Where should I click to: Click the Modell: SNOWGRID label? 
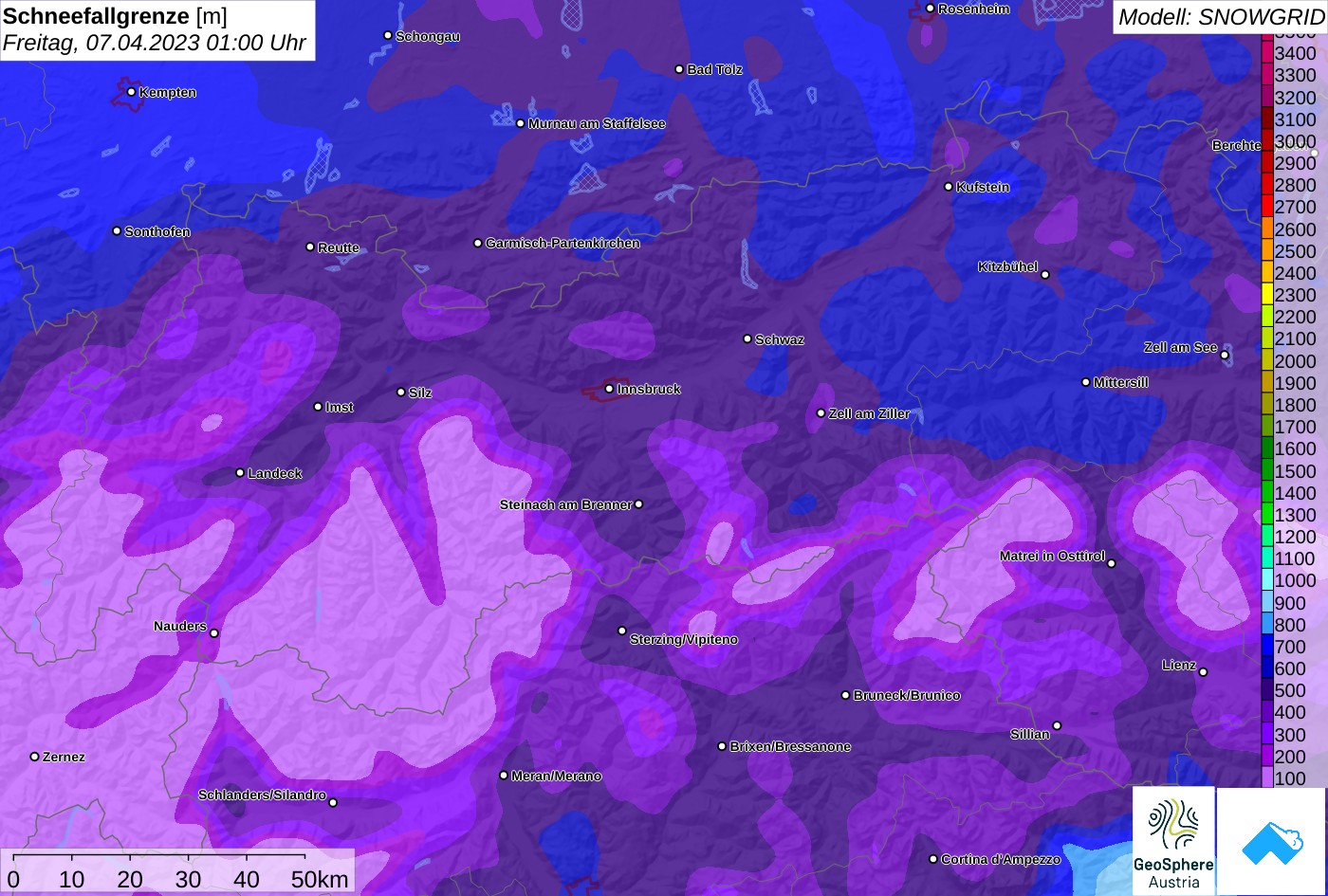pos(1221,16)
